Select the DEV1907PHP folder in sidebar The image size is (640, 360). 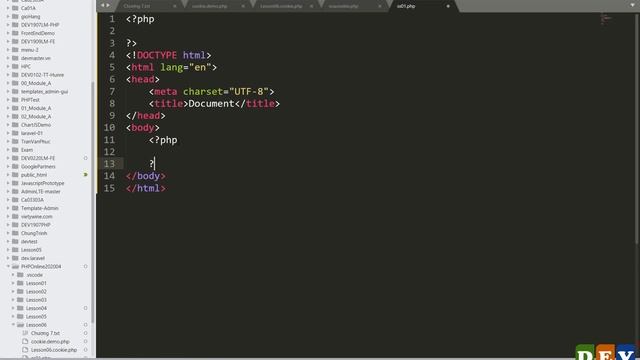(x=36, y=225)
